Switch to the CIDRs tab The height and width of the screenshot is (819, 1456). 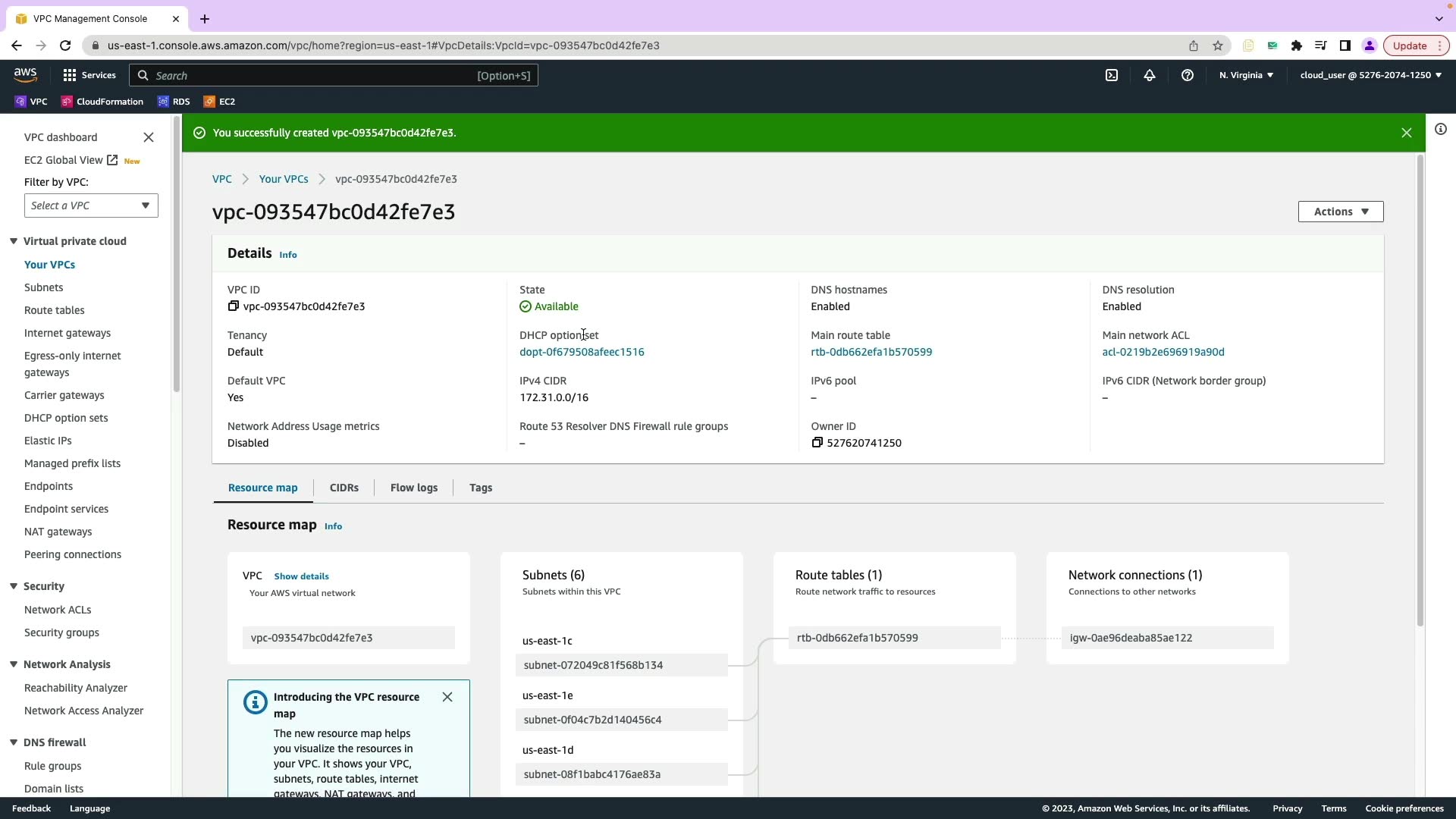click(344, 488)
